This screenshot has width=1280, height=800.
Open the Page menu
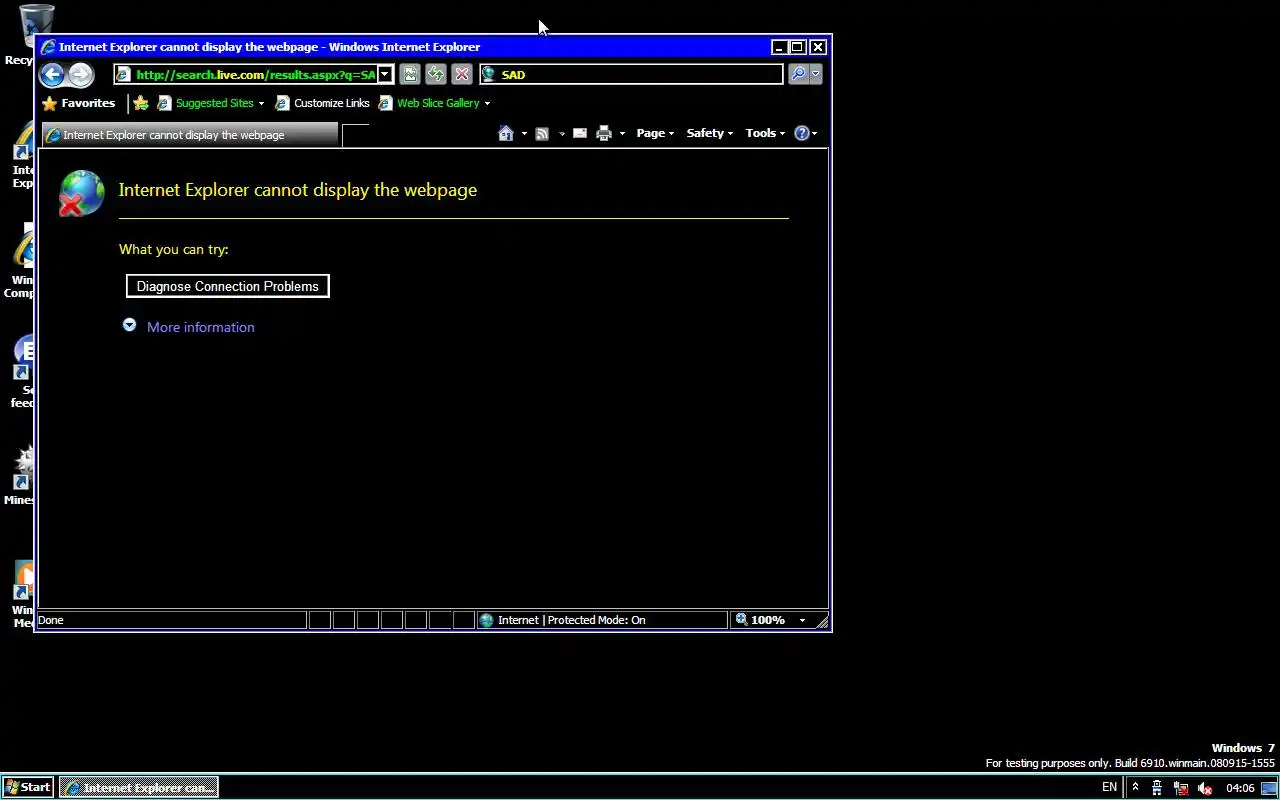[x=655, y=133]
